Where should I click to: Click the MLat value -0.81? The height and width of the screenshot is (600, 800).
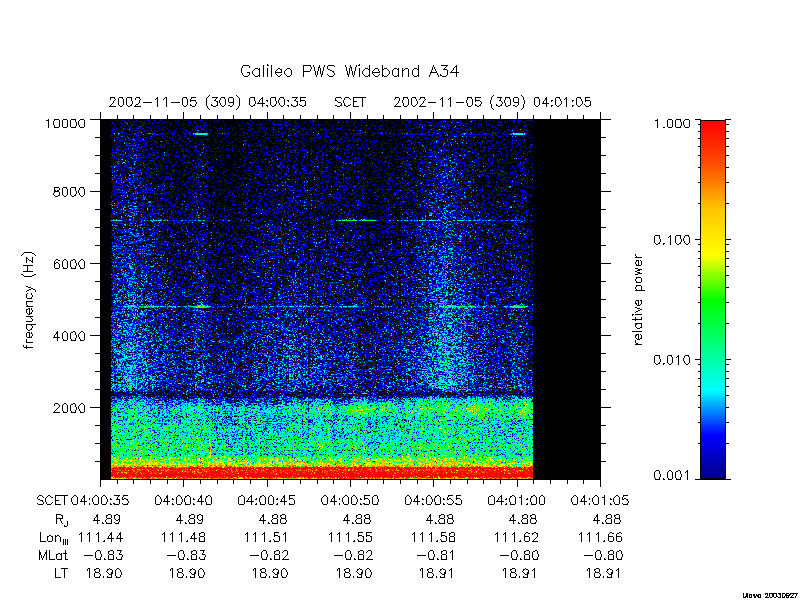434,556
